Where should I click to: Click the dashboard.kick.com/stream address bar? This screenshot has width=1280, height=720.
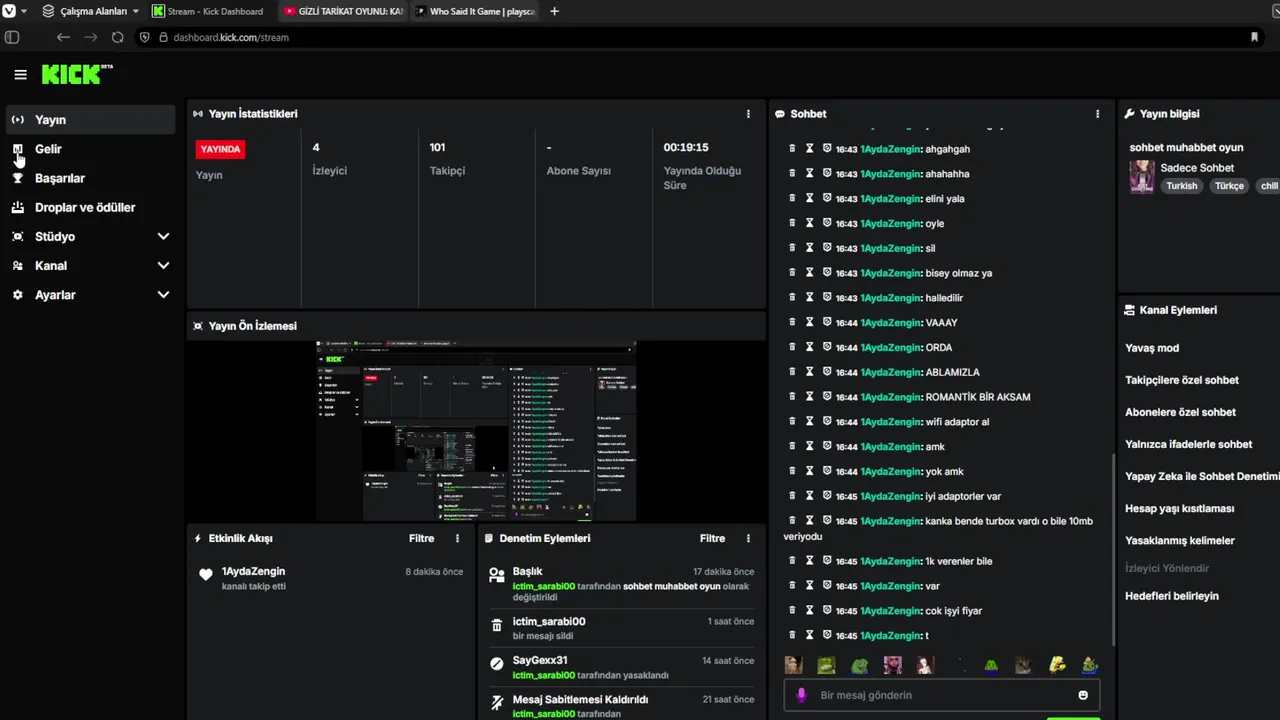click(x=700, y=37)
